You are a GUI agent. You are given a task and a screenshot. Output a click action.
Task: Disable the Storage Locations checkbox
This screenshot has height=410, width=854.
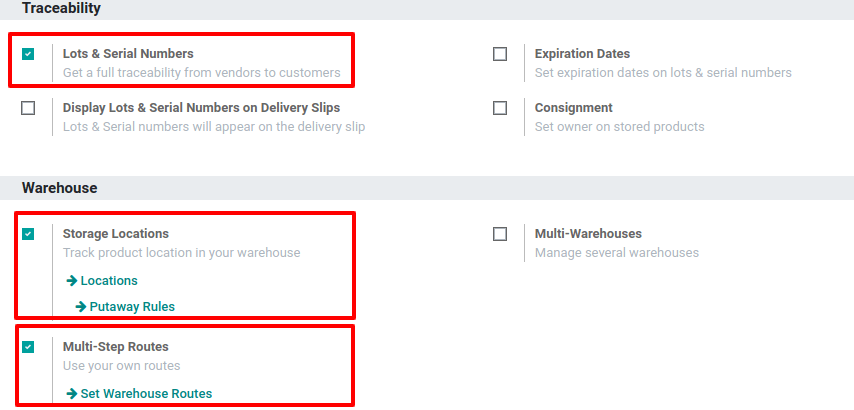pyautogui.click(x=28, y=234)
